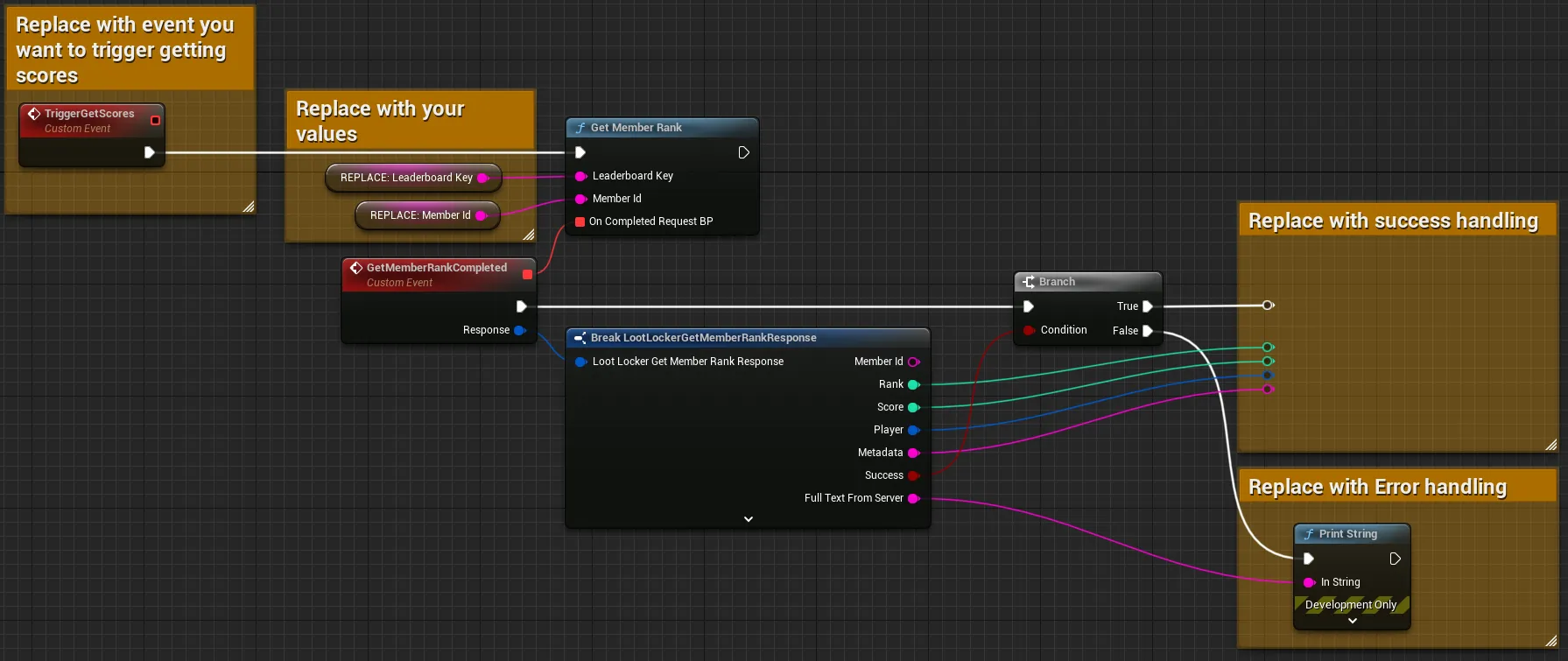The image size is (1568, 661).
Task: Click the exec output pin of Get Member Rank
Action: point(743,152)
